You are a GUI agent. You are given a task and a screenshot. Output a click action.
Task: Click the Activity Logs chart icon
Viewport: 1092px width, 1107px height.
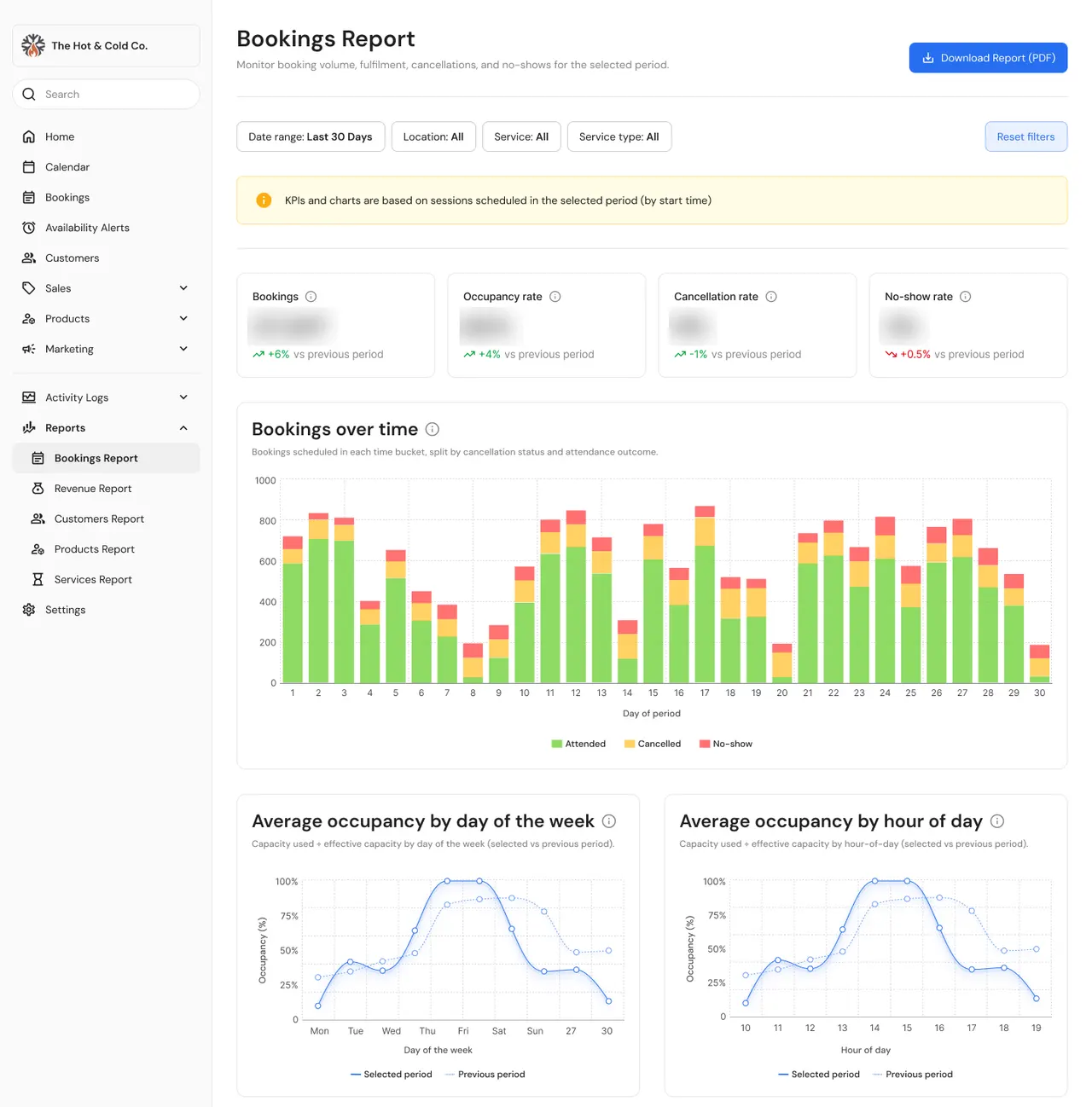[29, 397]
